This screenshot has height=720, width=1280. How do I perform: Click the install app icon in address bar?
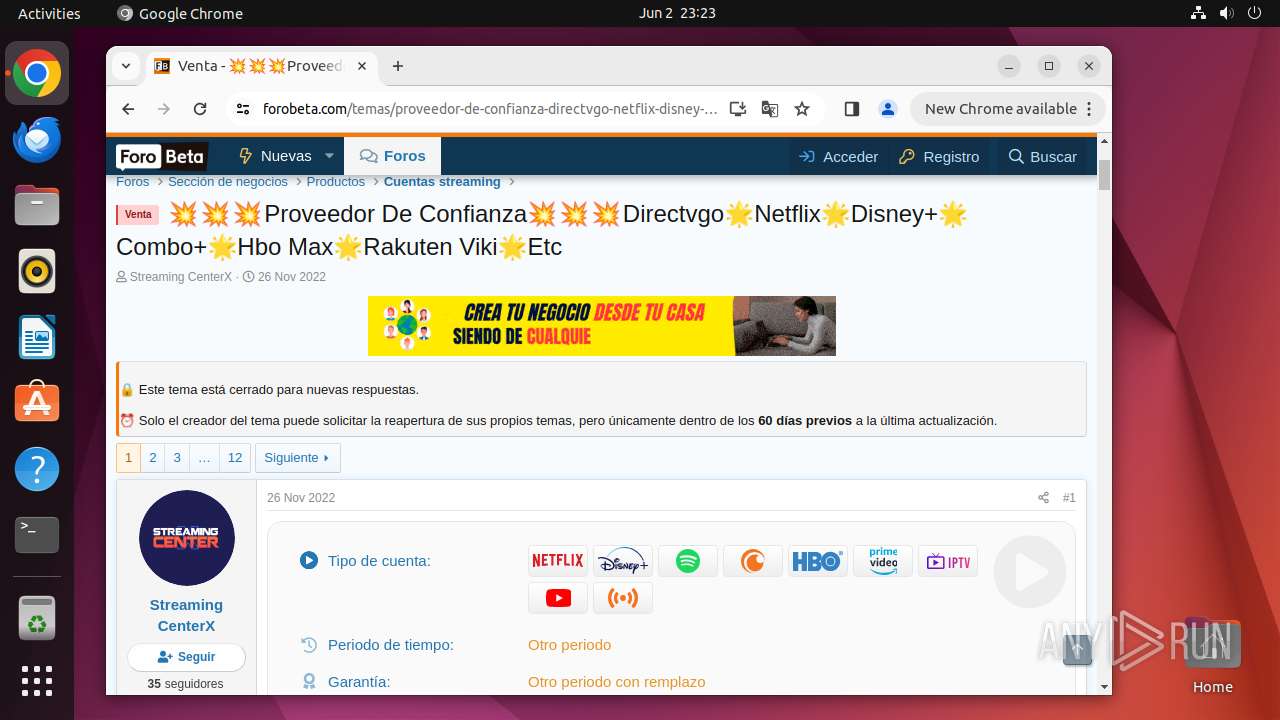tap(738, 109)
